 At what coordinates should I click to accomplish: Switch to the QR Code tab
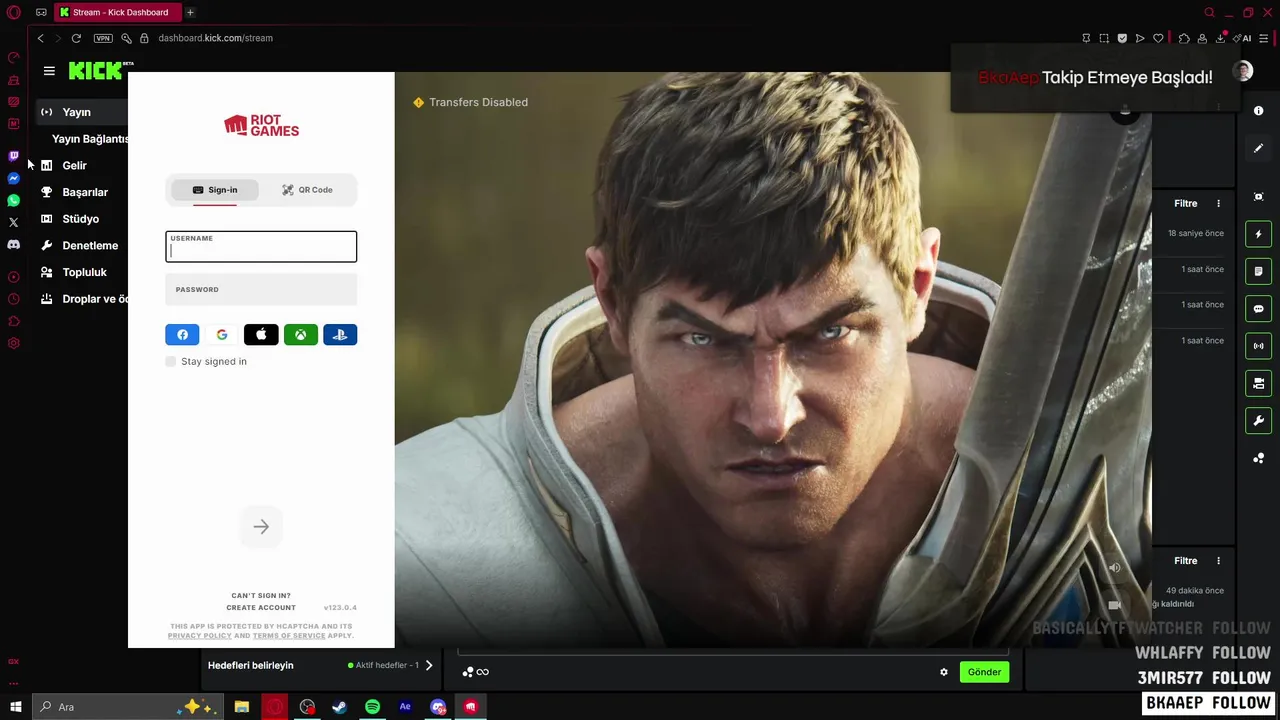click(x=307, y=190)
